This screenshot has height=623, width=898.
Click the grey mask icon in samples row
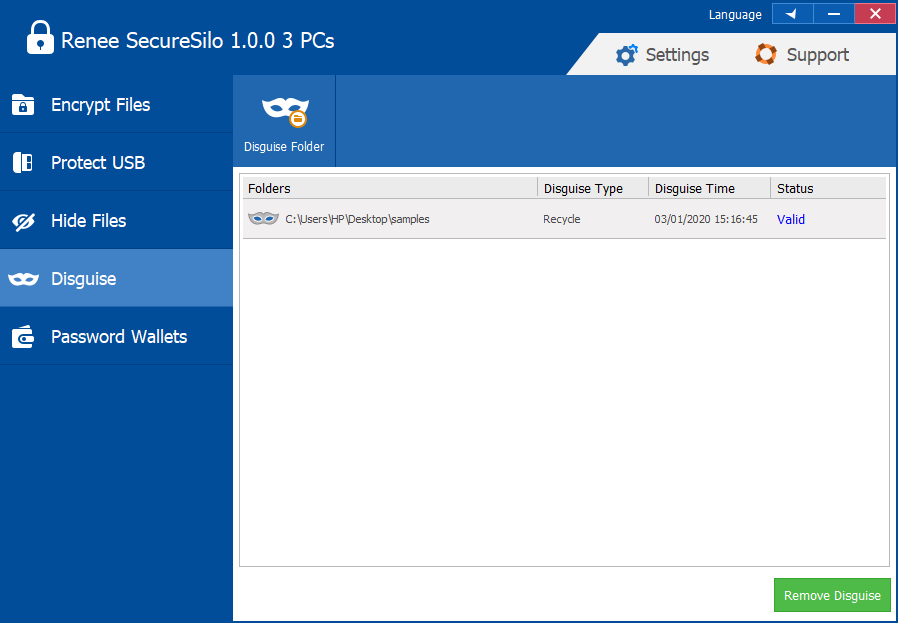point(263,218)
